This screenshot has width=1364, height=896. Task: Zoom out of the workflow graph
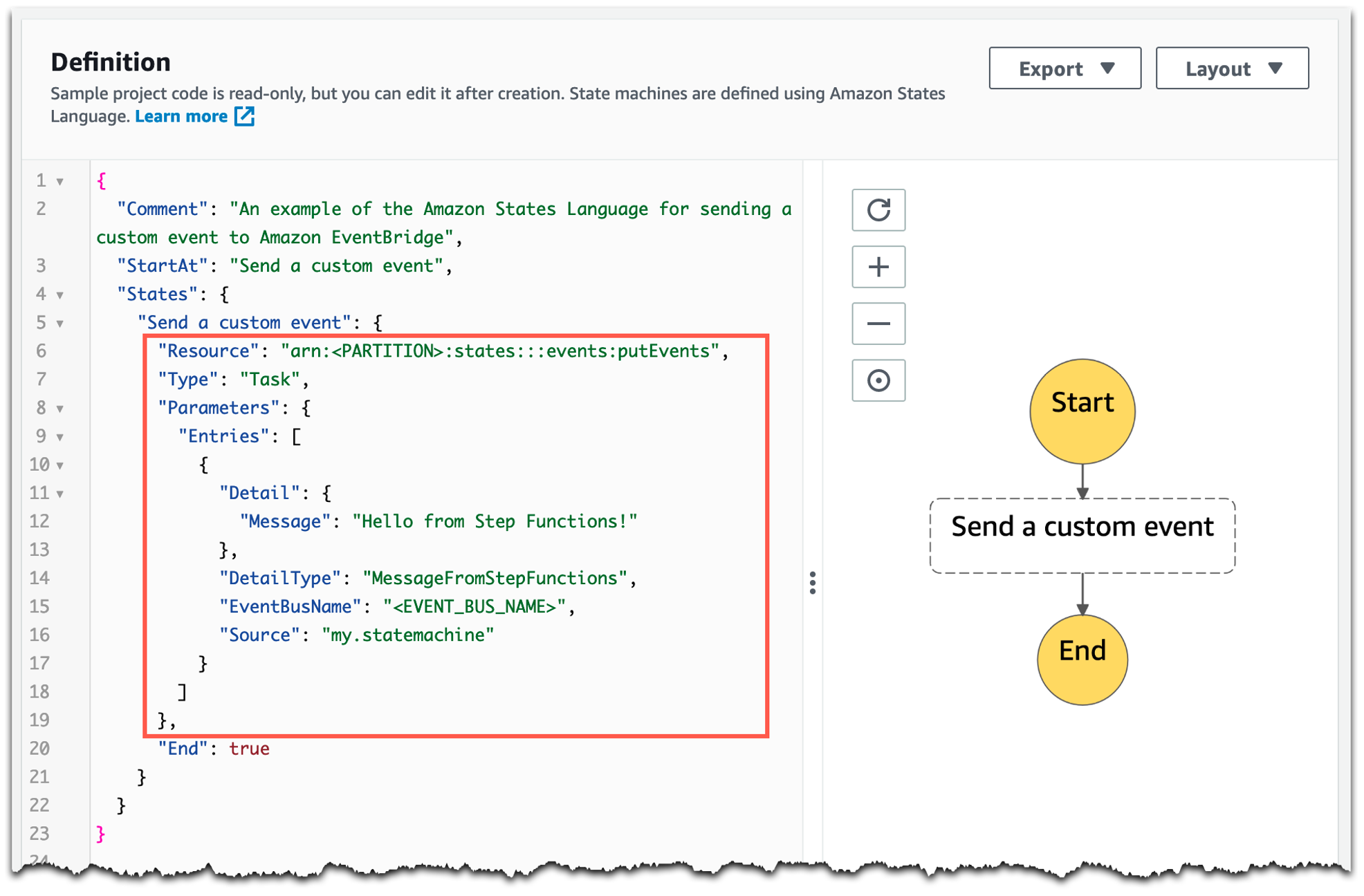[x=878, y=324]
